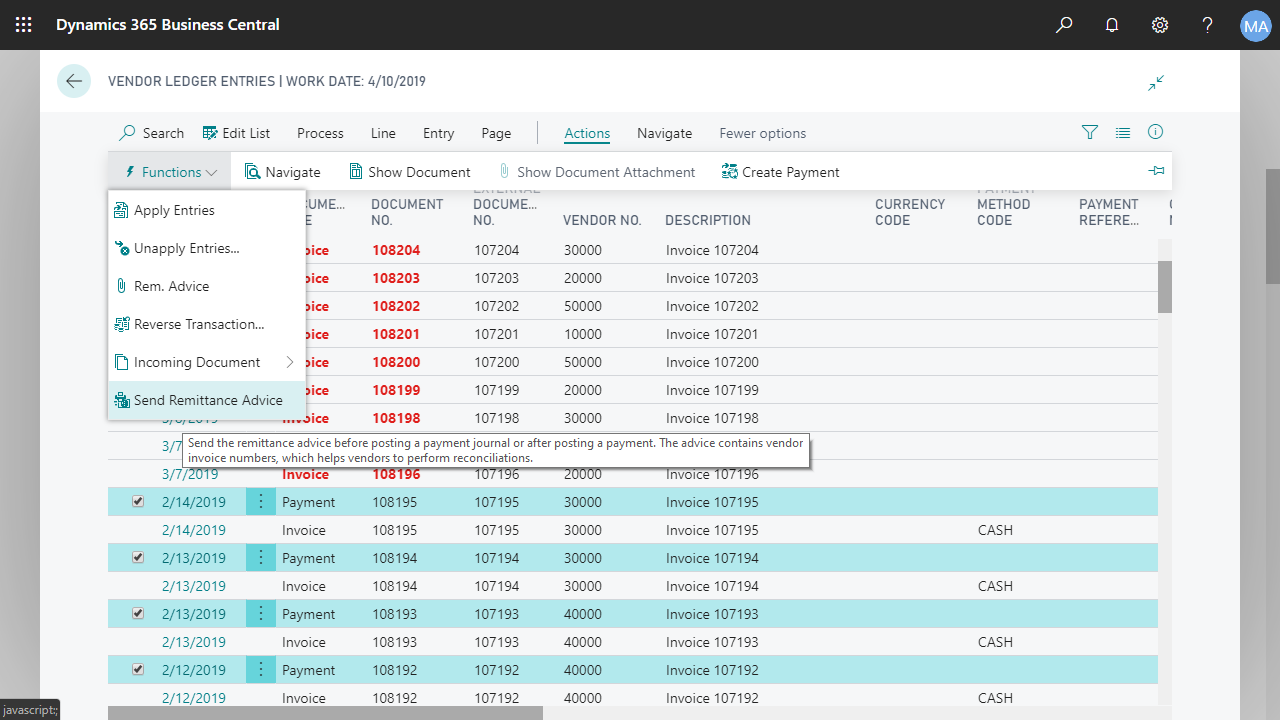Viewport: 1280px width, 720px height.
Task: Click Show Document
Action: pyautogui.click(x=409, y=172)
